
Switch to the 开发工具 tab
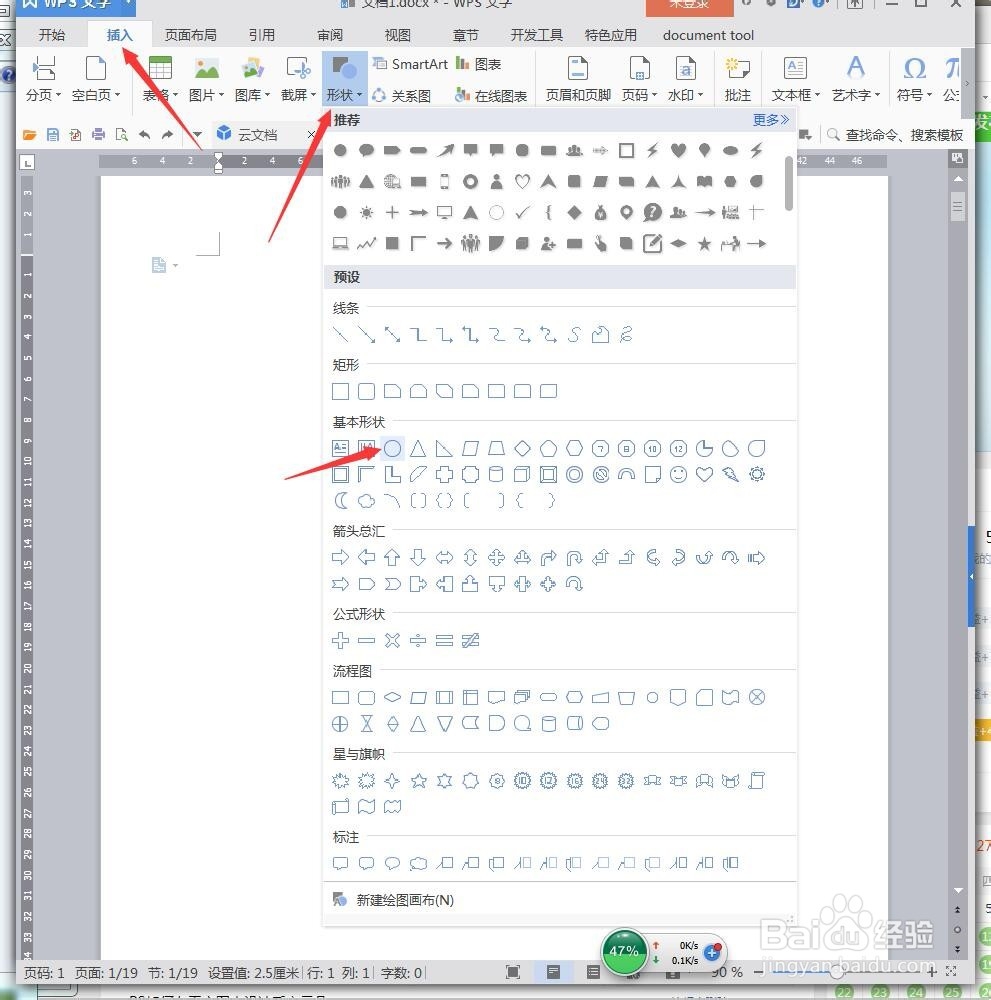(x=536, y=35)
